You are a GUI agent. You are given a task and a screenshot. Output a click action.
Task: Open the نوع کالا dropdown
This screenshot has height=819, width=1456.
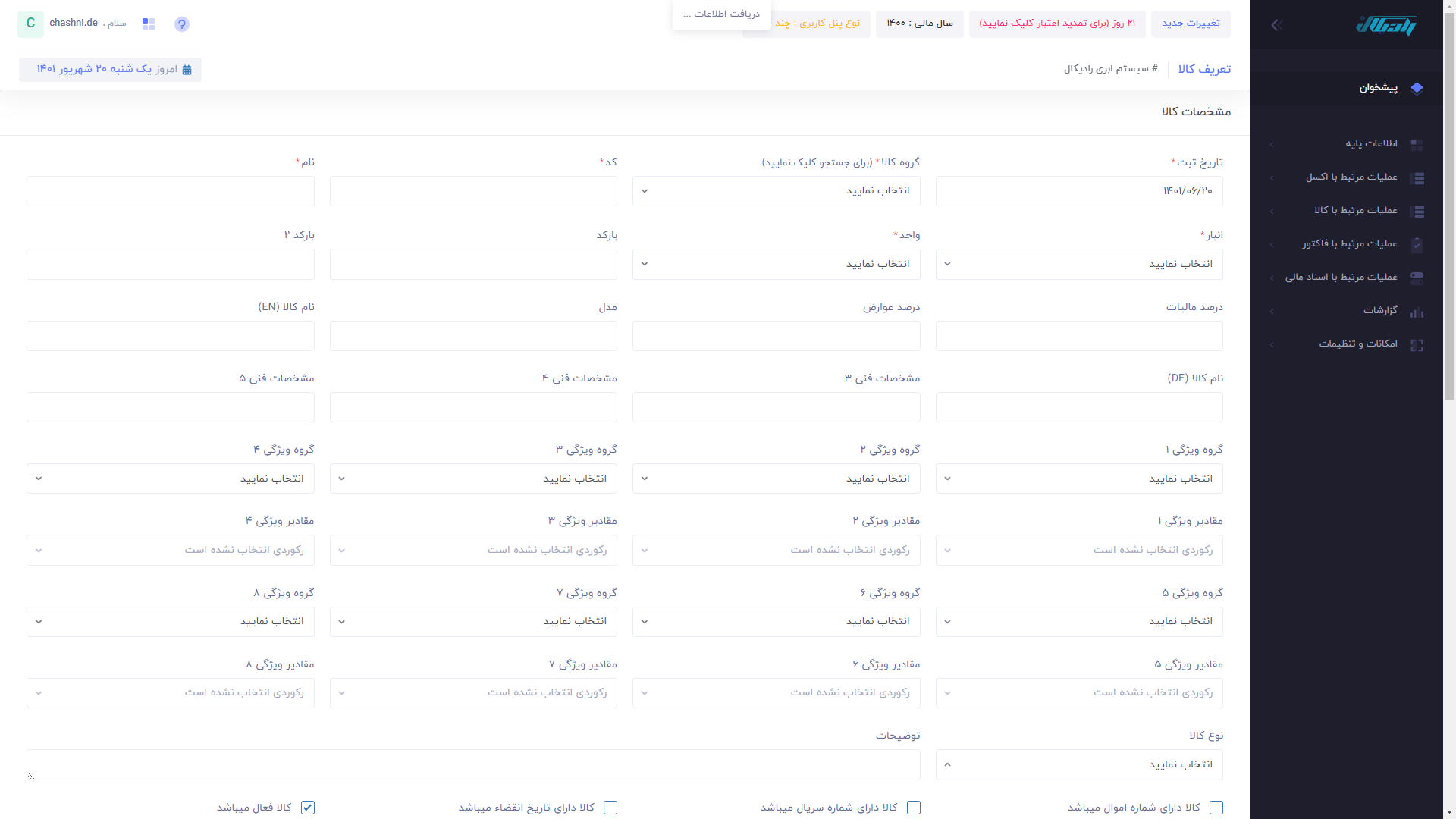point(1079,764)
